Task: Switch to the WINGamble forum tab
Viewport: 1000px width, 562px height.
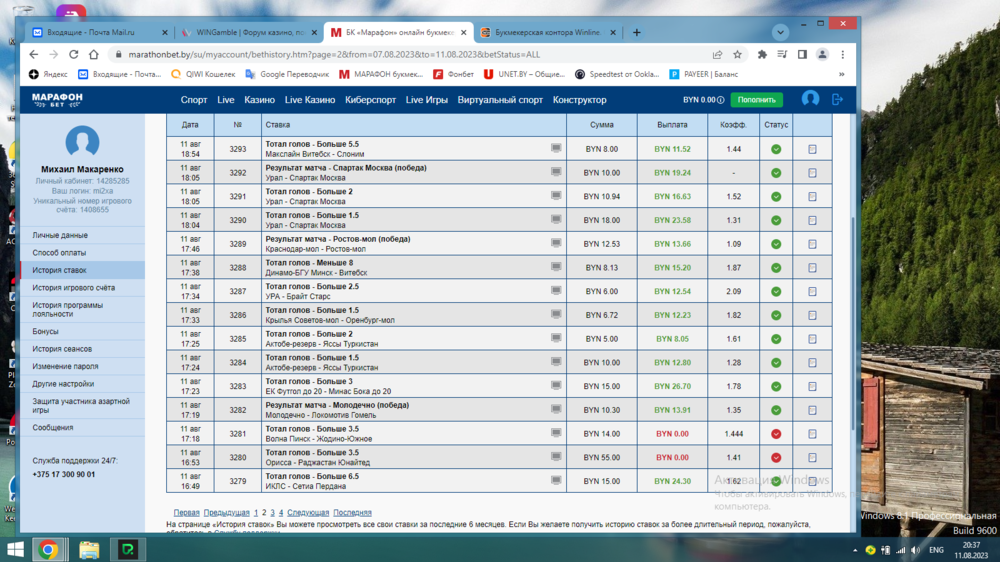Action: [x=248, y=33]
